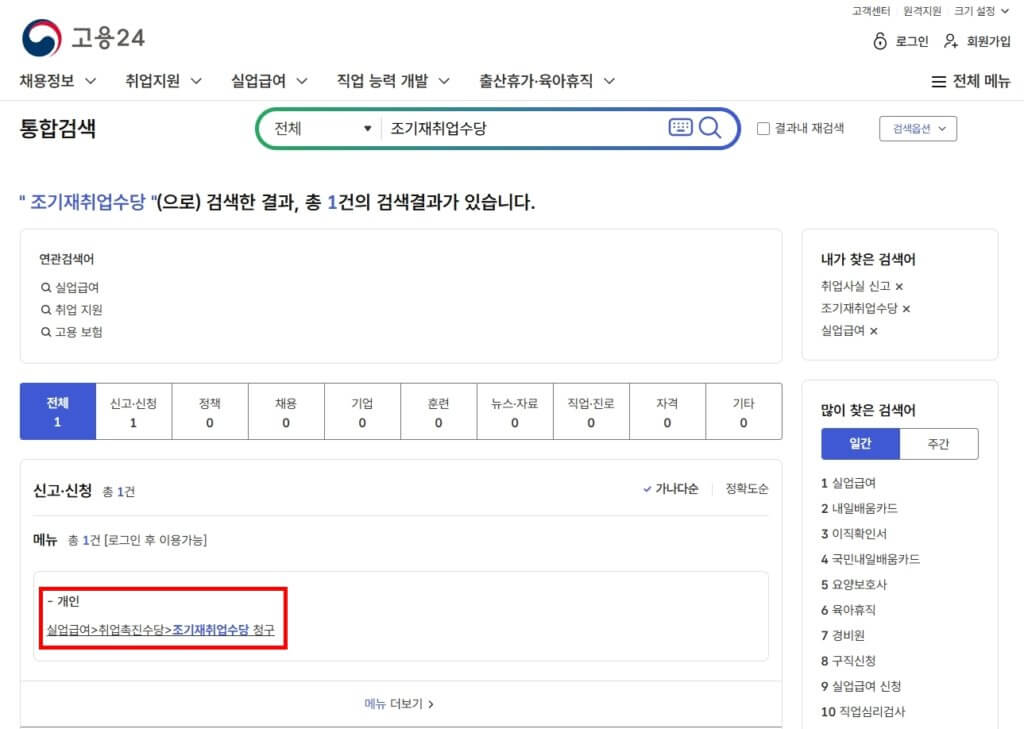The image size is (1024, 729).
Task: Click the 회원가입 person icon
Action: pos(951,41)
